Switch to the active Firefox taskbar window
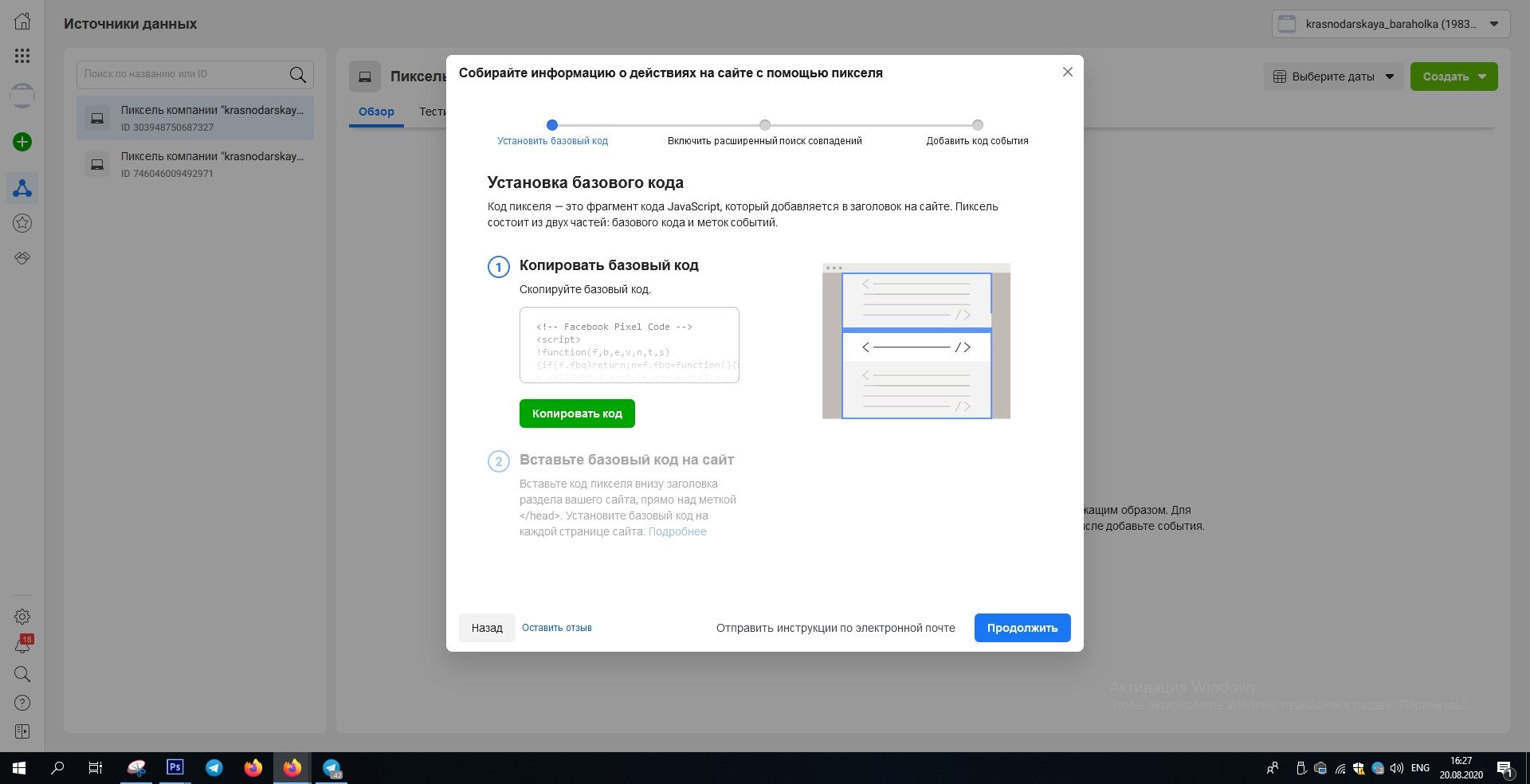The image size is (1530, 784). [x=292, y=768]
